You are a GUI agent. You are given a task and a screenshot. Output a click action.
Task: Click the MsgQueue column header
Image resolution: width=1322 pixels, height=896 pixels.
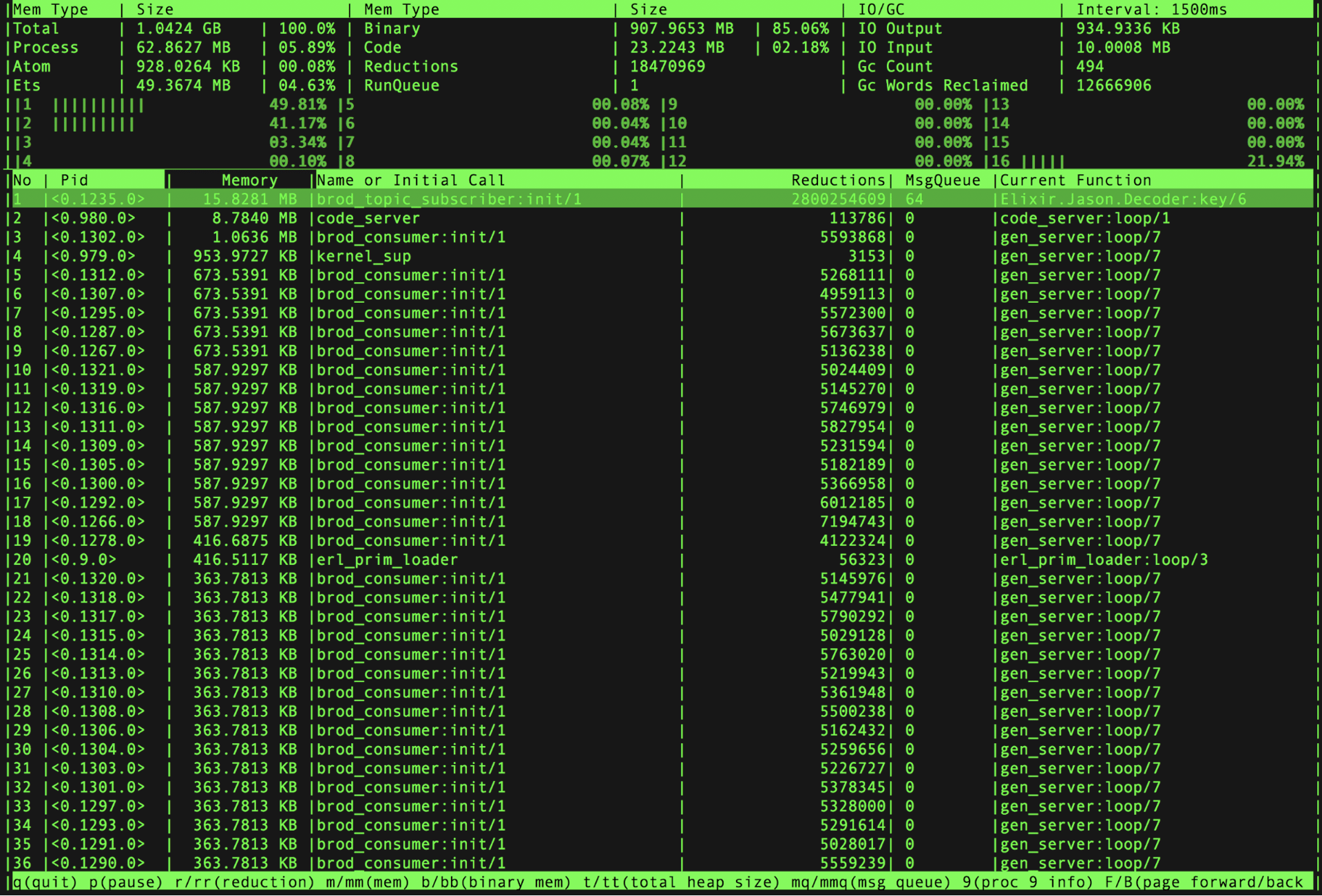[942, 180]
